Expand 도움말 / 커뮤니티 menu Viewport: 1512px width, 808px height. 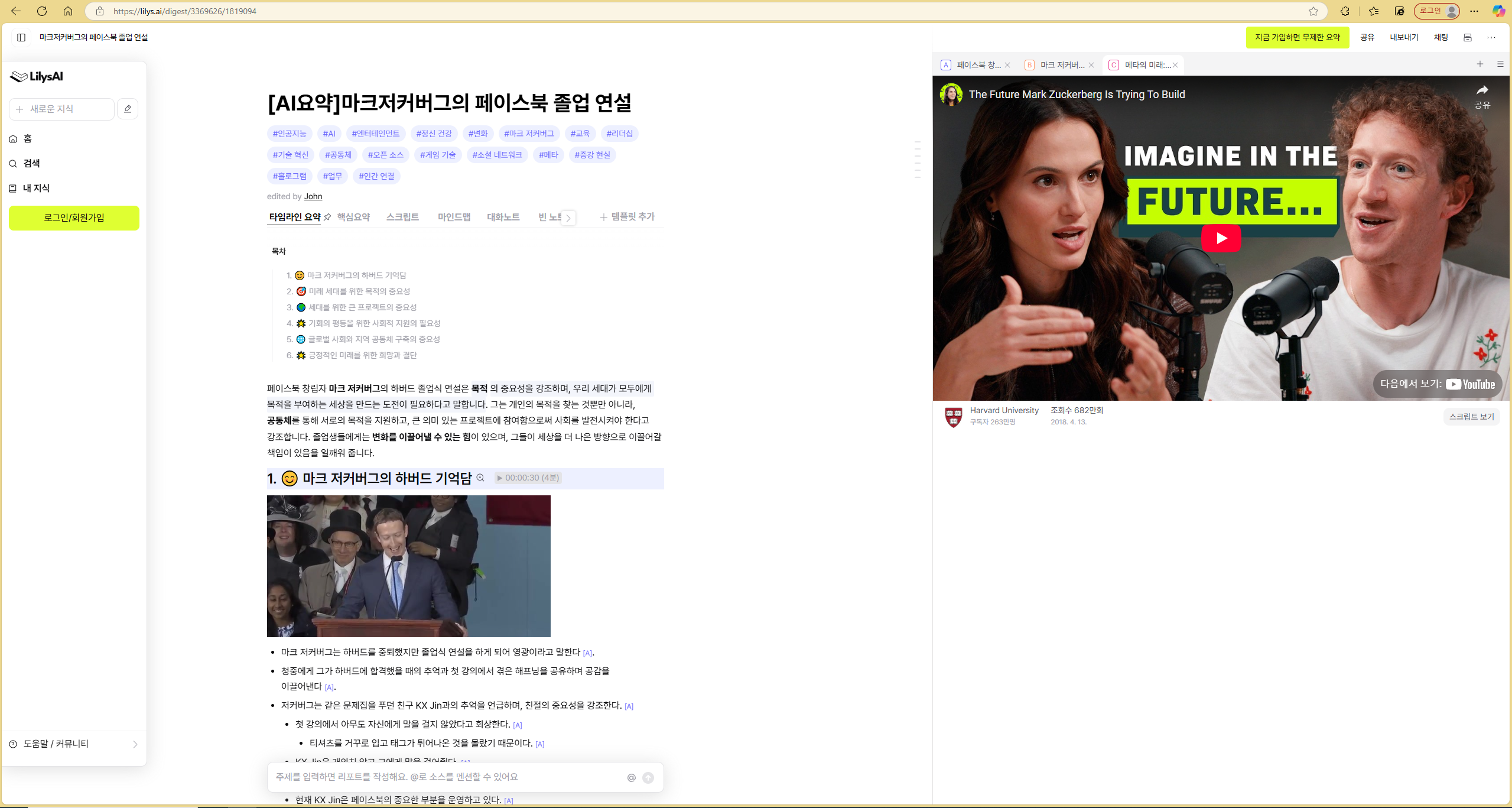[74, 744]
